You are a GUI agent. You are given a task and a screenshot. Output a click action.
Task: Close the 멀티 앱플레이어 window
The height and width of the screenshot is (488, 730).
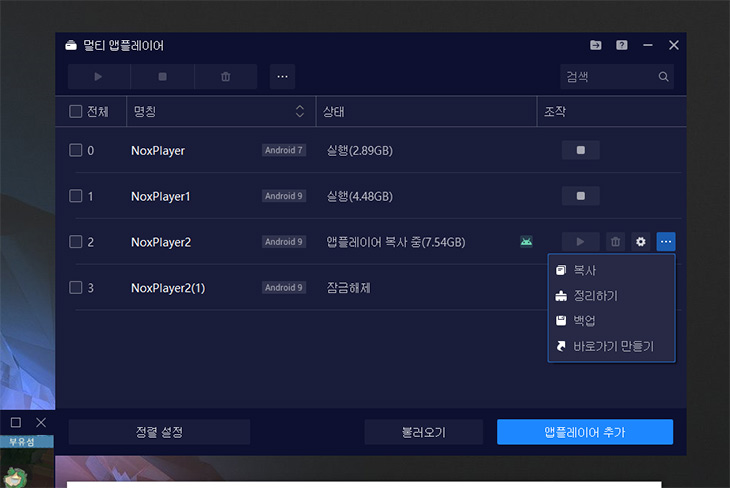(674, 45)
